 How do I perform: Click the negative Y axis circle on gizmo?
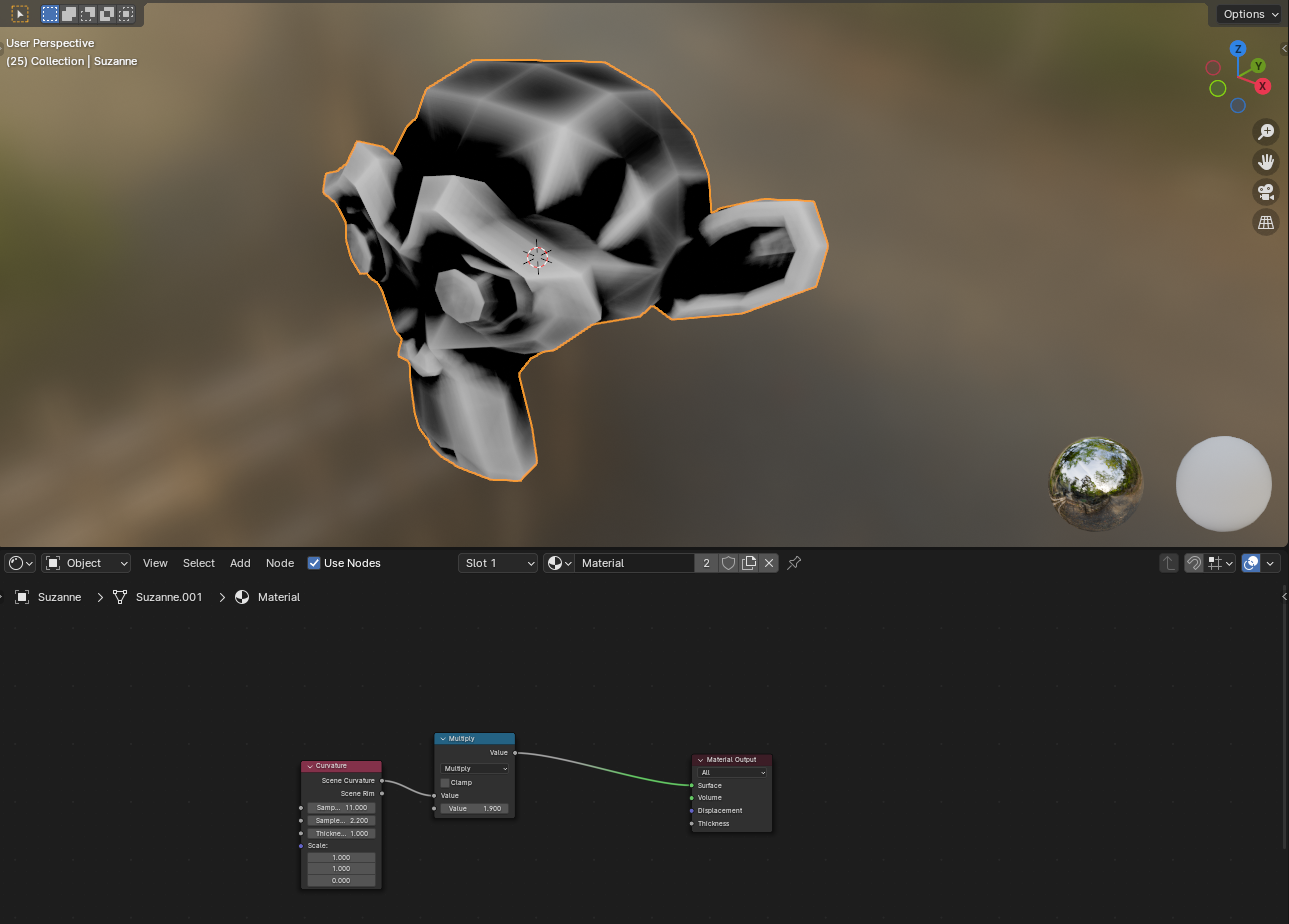[x=1217, y=88]
